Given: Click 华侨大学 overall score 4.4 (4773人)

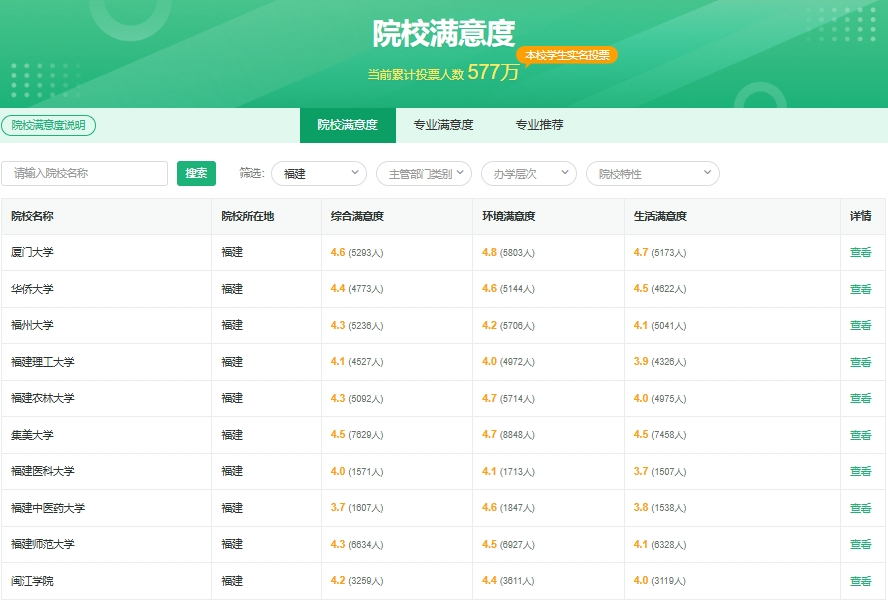Looking at the screenshot, I should (x=357, y=289).
